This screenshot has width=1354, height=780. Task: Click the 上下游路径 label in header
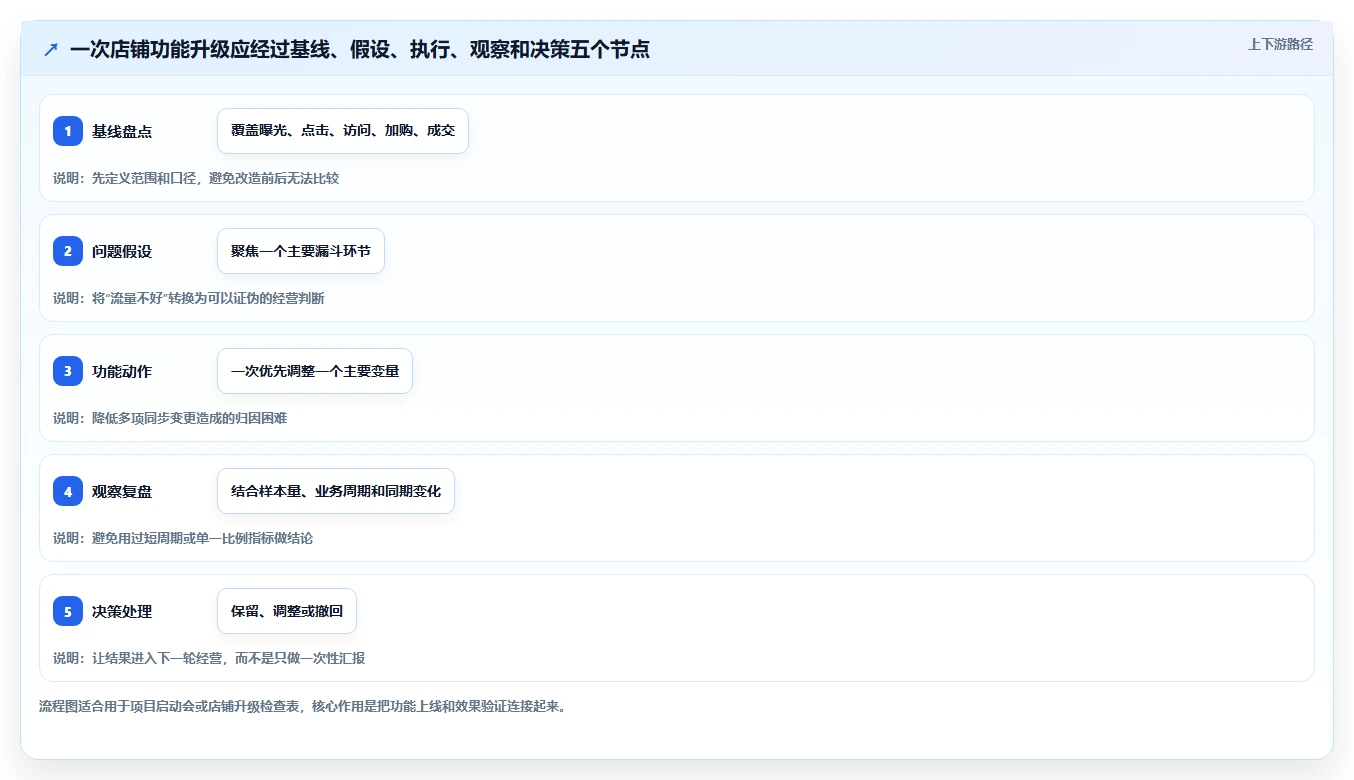pyautogui.click(x=1280, y=44)
